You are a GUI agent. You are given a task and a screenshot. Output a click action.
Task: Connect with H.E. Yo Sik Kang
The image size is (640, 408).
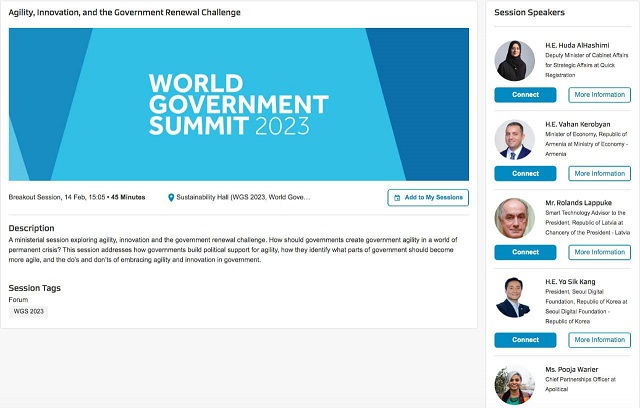pos(525,340)
